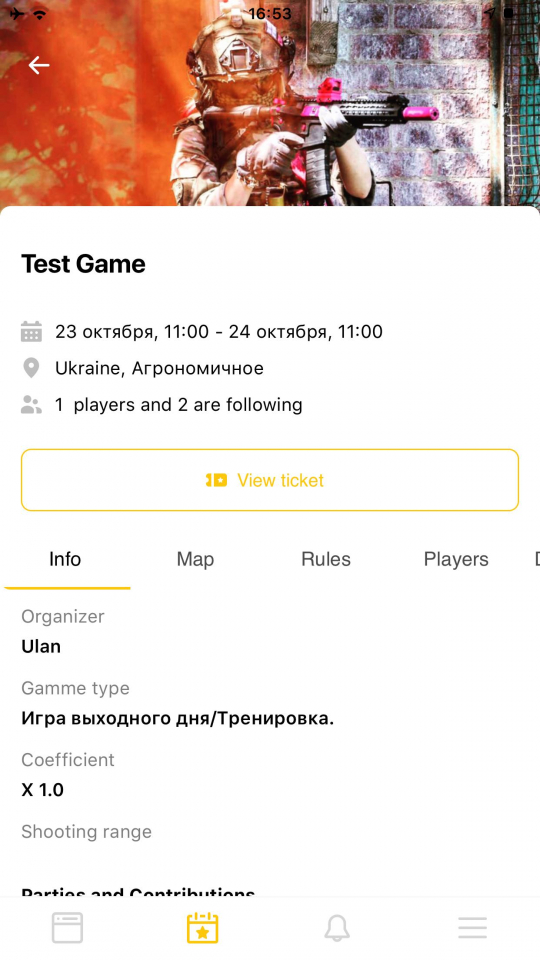Screen dimensions: 540x960
Task: Tap the partially hidden tab after Players
Action: point(536,559)
